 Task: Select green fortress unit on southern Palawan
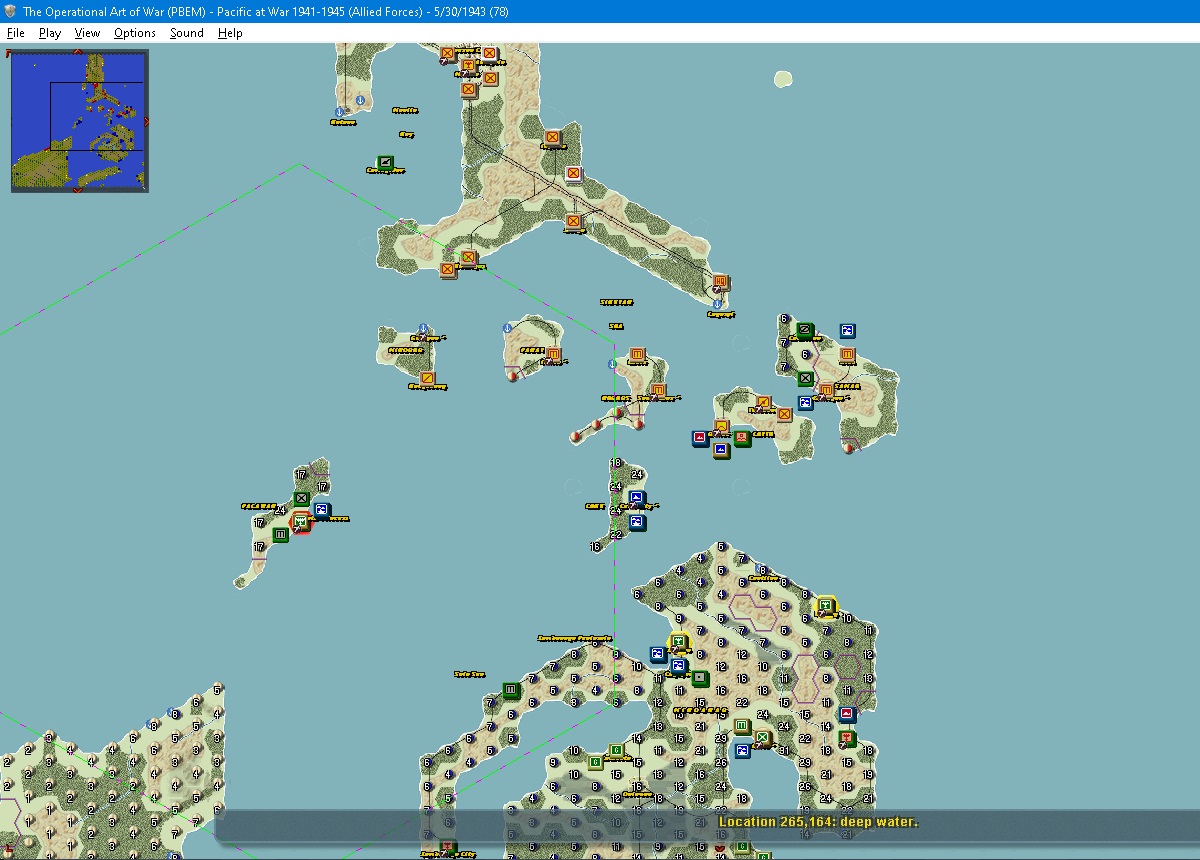tap(281, 535)
